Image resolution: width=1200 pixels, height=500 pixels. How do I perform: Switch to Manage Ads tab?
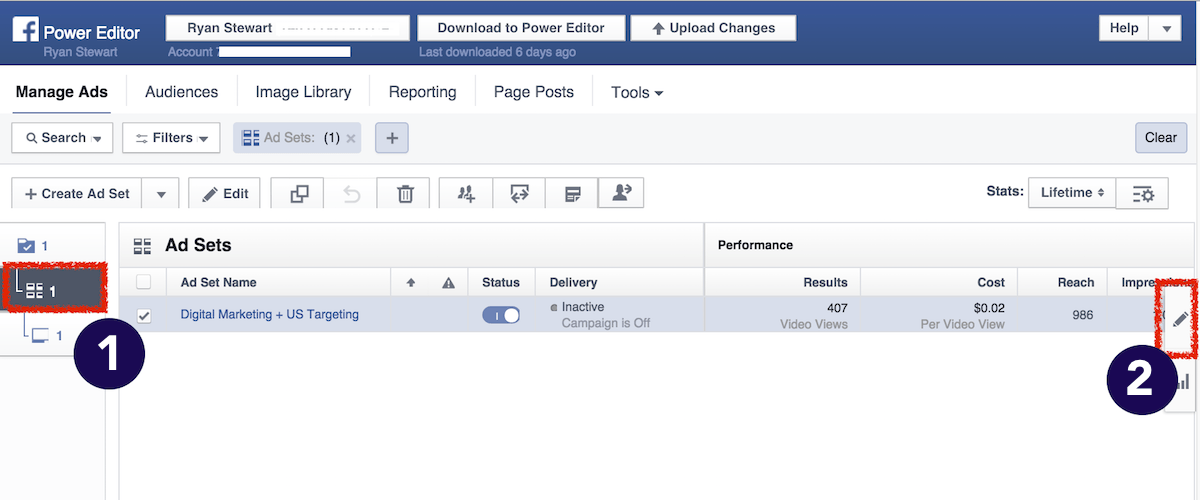pyautogui.click(x=62, y=92)
